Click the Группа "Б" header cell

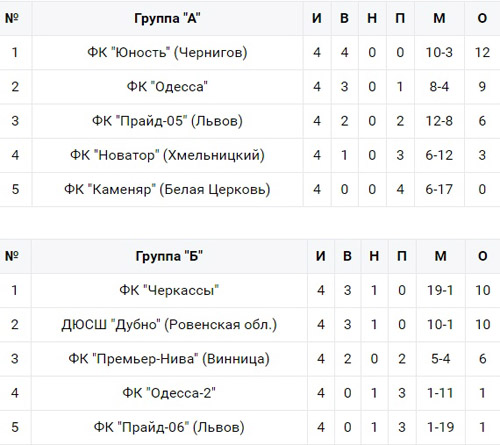169,256
